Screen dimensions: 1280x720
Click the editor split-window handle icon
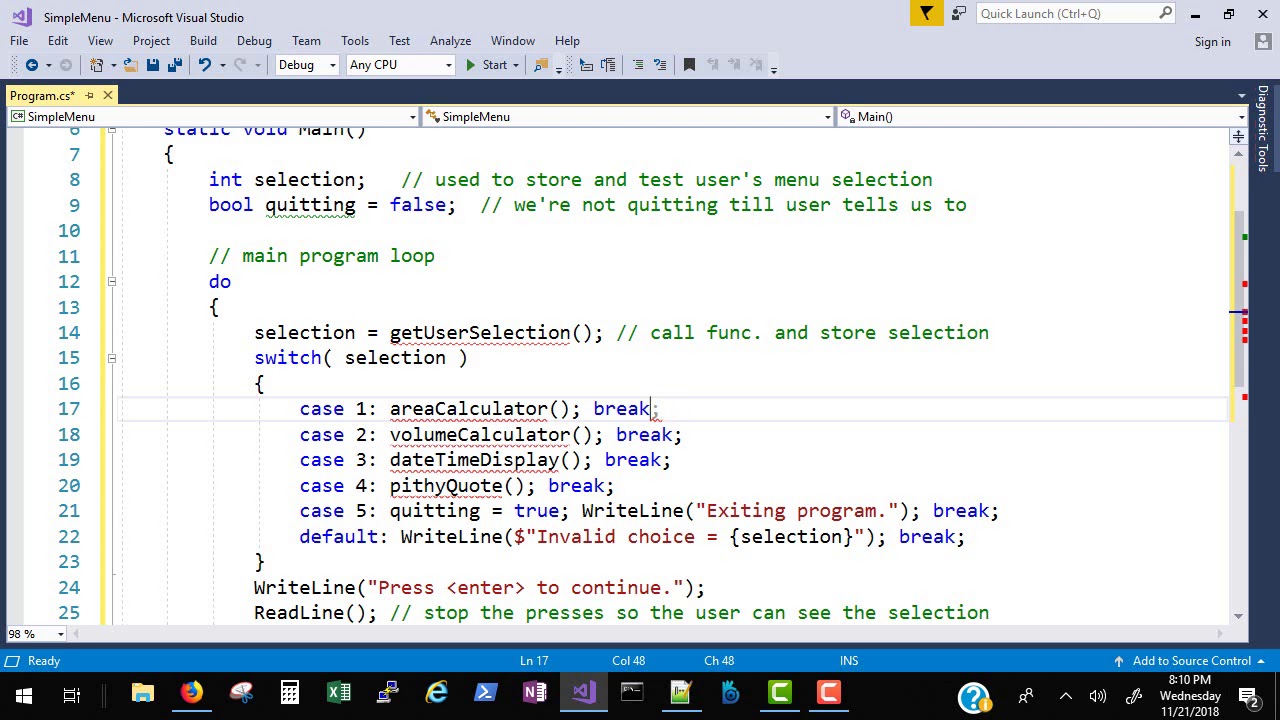(x=1238, y=136)
